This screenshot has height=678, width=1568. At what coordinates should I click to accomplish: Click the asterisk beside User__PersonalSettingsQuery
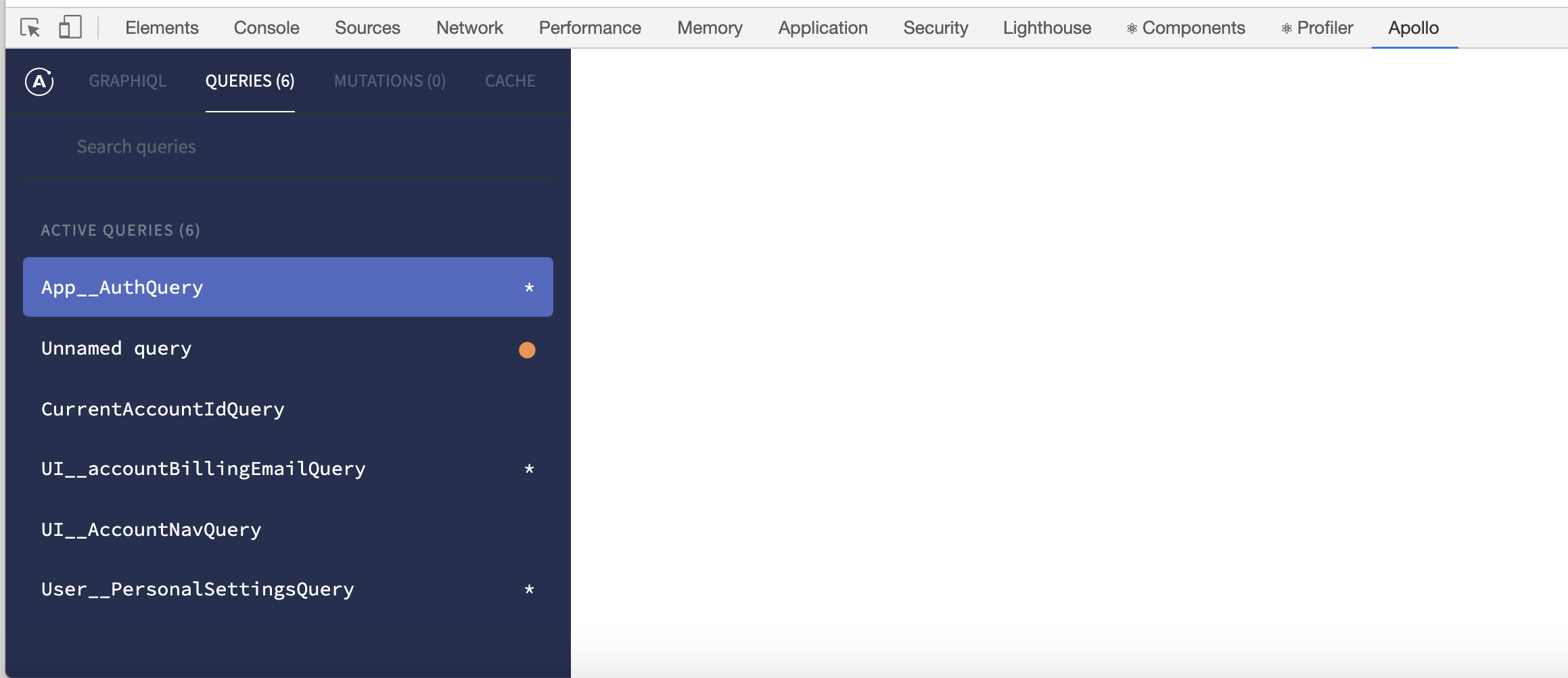(x=528, y=589)
